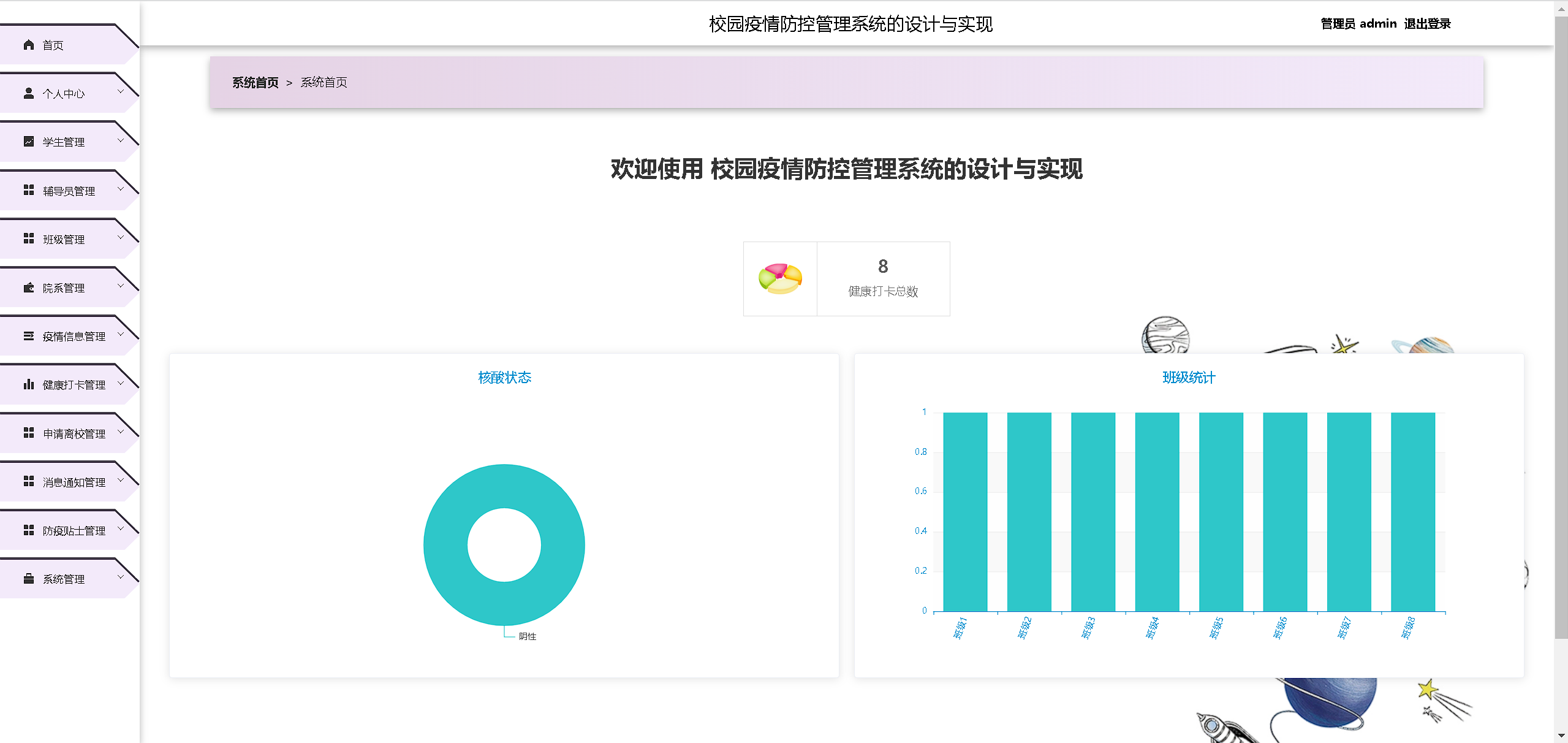Click the home icon in sidebar
Viewport: 1568px width, 743px height.
coord(28,45)
